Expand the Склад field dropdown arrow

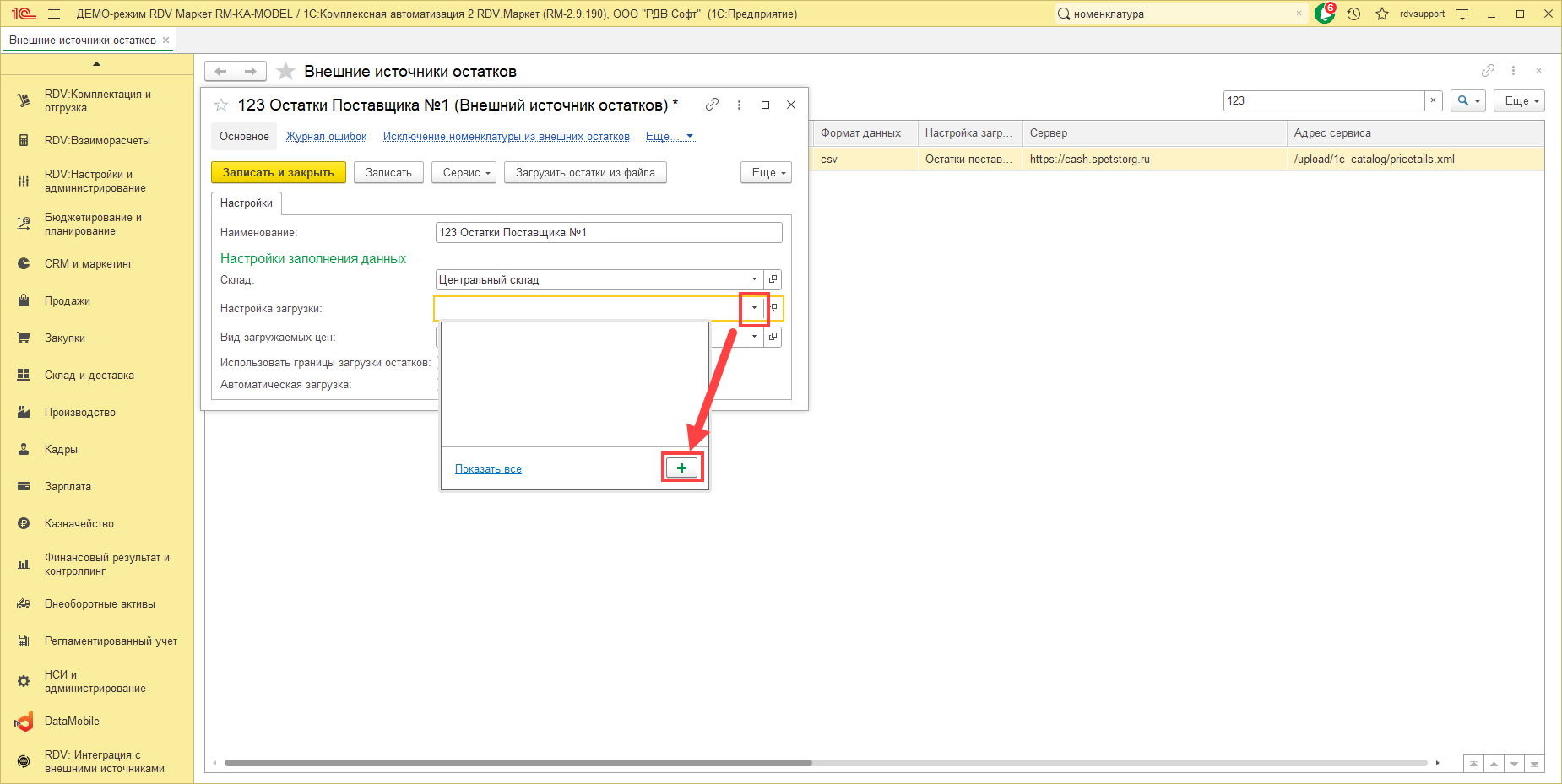click(755, 279)
